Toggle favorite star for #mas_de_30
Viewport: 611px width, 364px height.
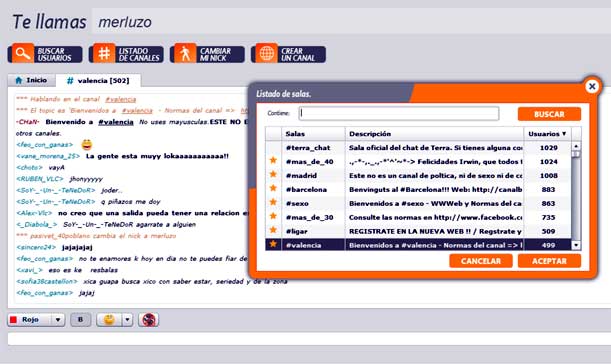pyautogui.click(x=273, y=216)
